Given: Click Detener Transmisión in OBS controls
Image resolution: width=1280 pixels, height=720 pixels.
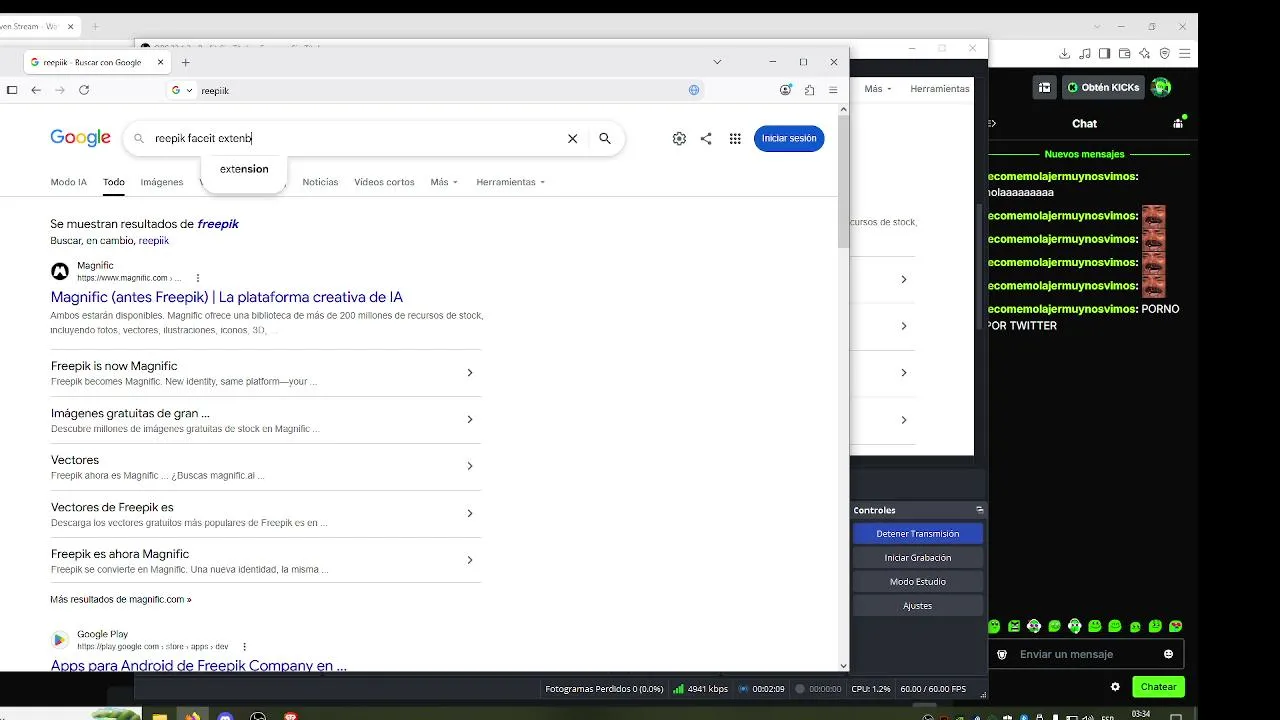Looking at the screenshot, I should point(918,534).
